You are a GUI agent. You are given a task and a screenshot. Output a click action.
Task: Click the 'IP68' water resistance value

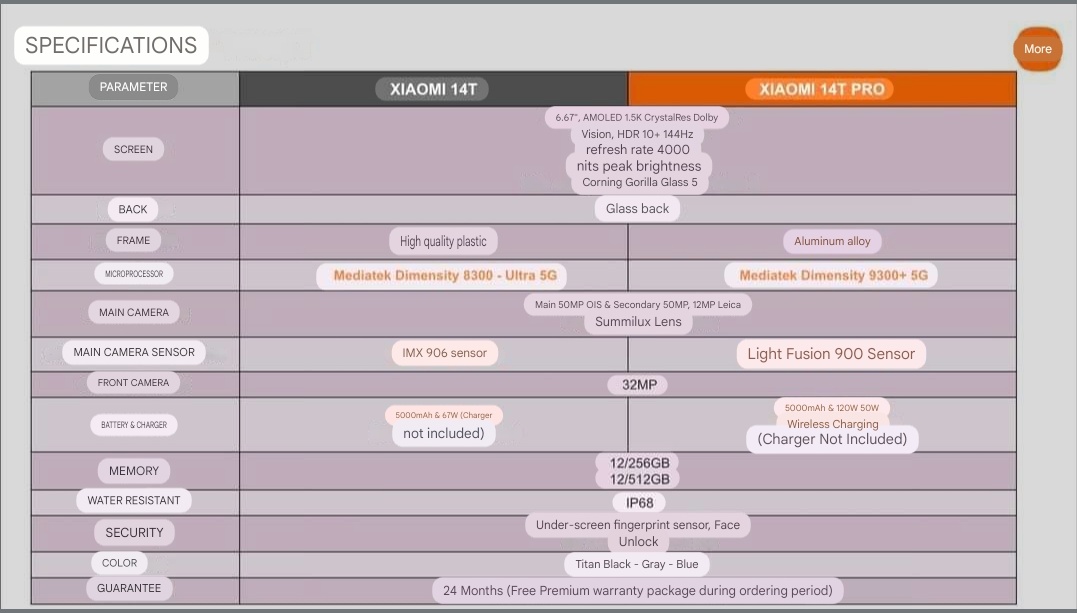[x=639, y=503]
